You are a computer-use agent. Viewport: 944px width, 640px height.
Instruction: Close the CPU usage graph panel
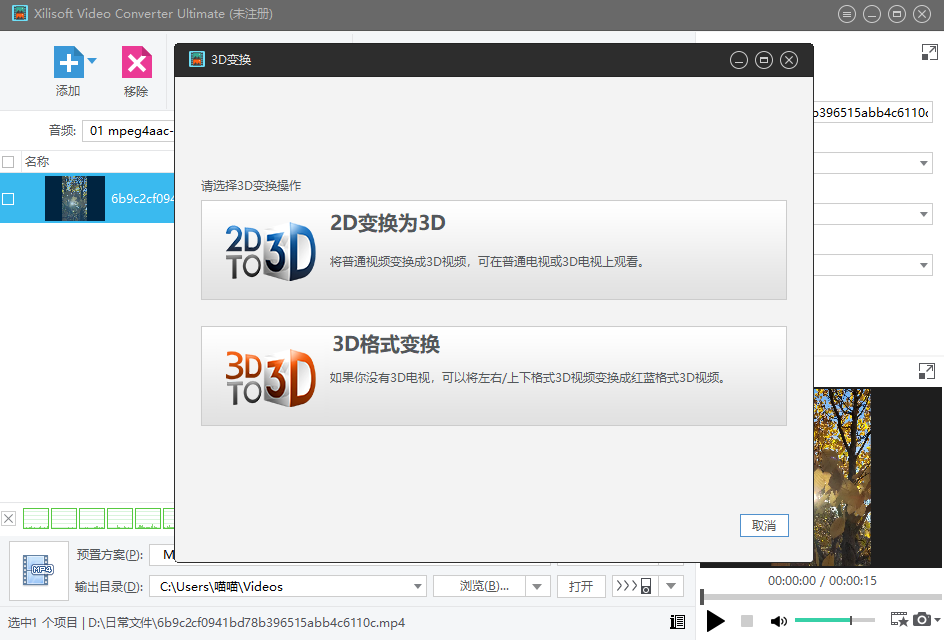[9, 518]
